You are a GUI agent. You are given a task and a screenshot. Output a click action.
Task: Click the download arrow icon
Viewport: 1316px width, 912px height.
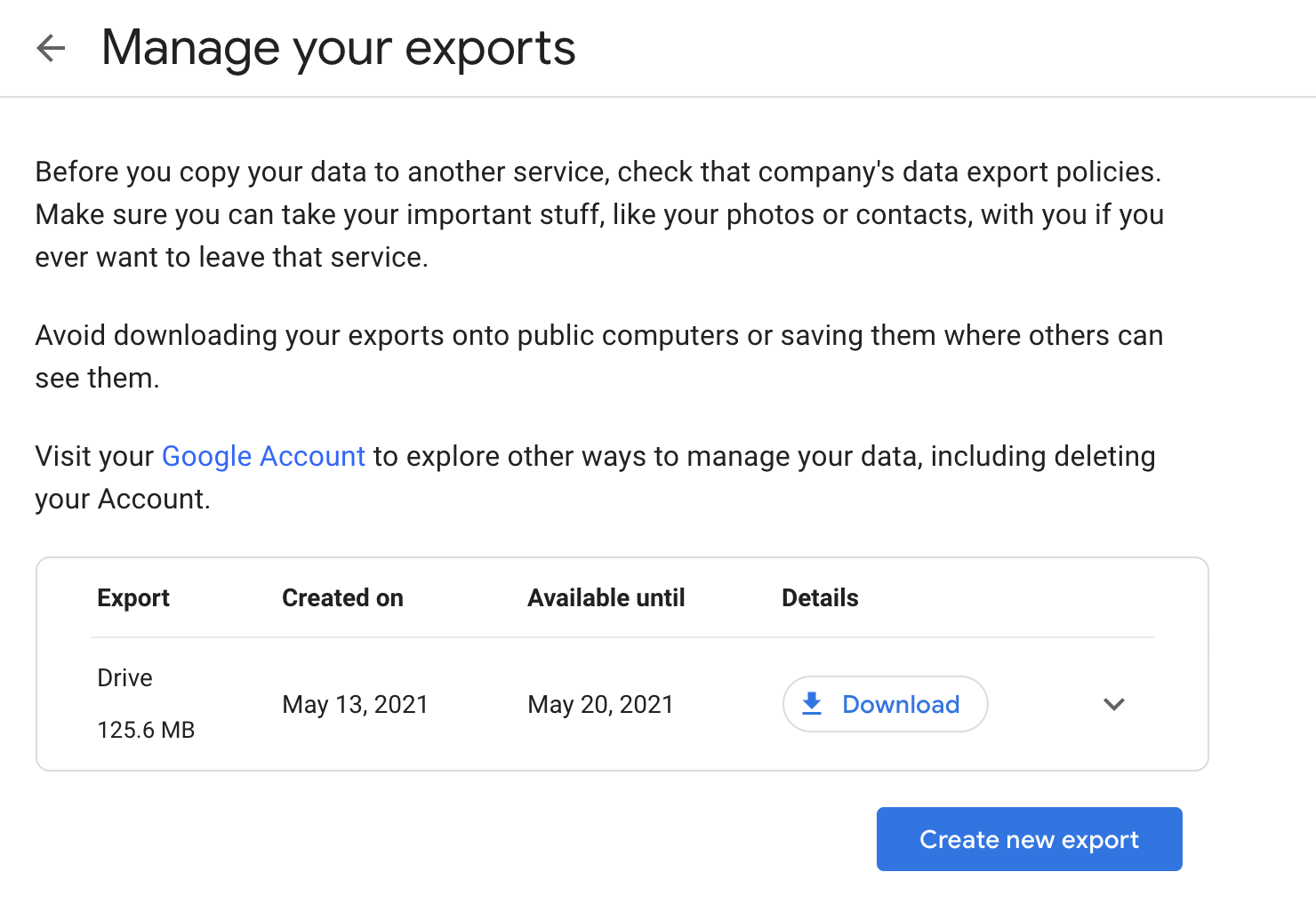(x=812, y=704)
